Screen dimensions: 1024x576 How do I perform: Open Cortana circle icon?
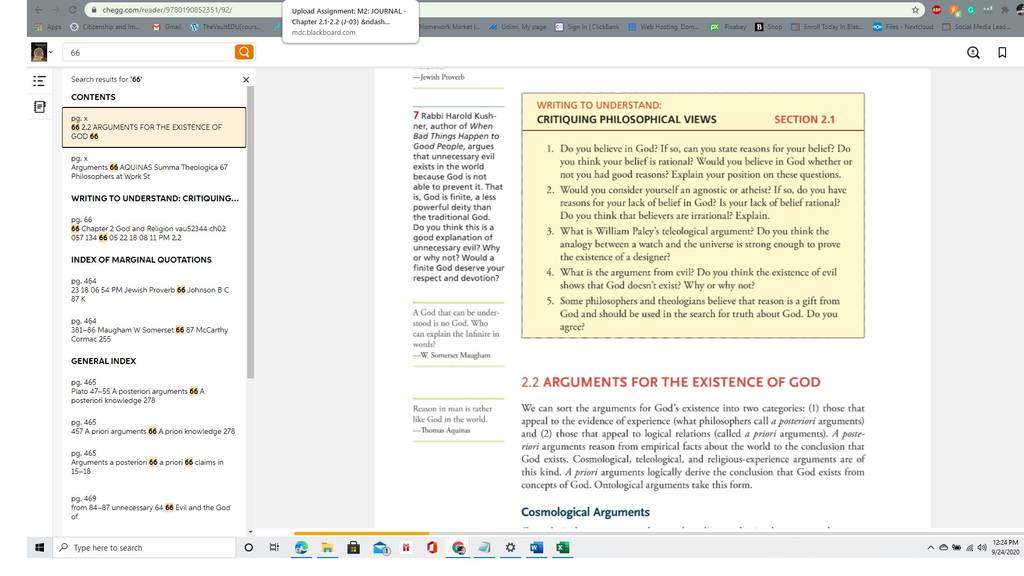click(x=248, y=547)
